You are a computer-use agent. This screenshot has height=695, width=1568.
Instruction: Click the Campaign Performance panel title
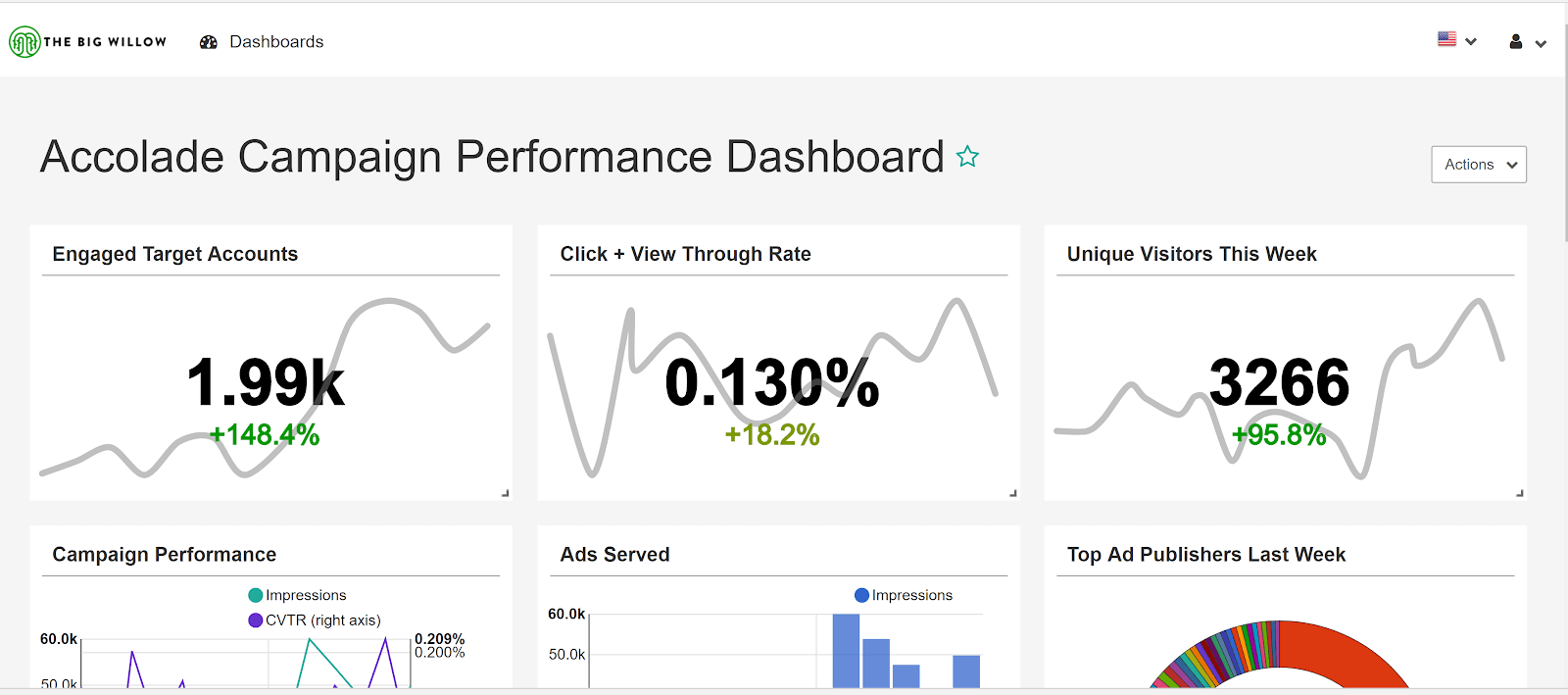(x=165, y=555)
